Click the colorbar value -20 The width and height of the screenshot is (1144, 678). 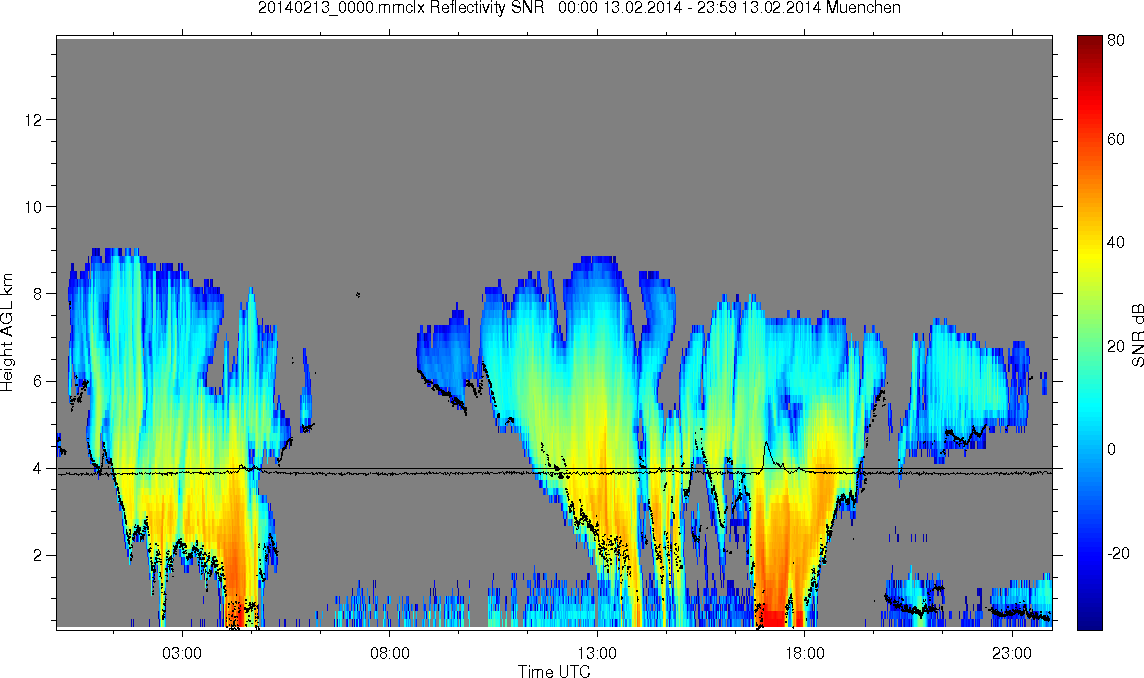click(1118, 553)
